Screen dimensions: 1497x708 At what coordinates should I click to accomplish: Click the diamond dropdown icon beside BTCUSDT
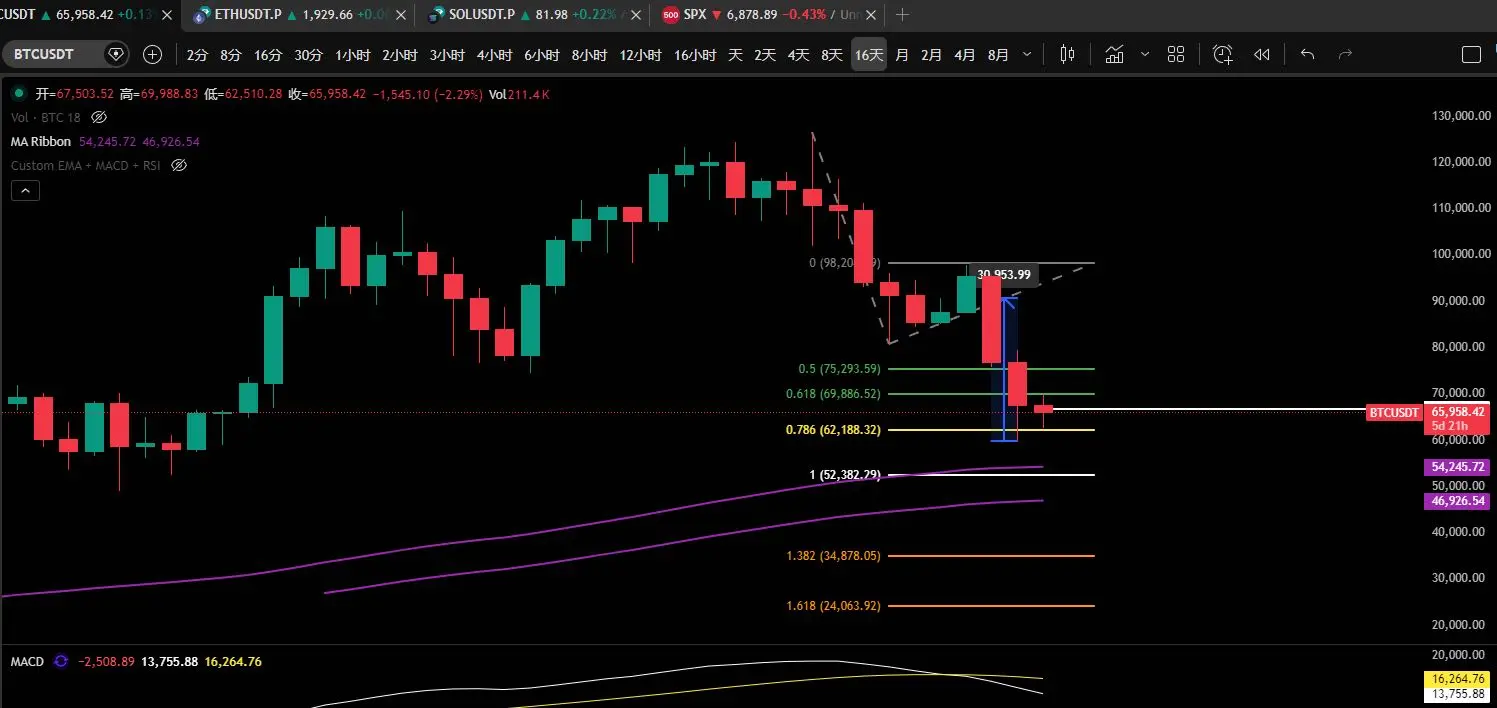point(116,54)
